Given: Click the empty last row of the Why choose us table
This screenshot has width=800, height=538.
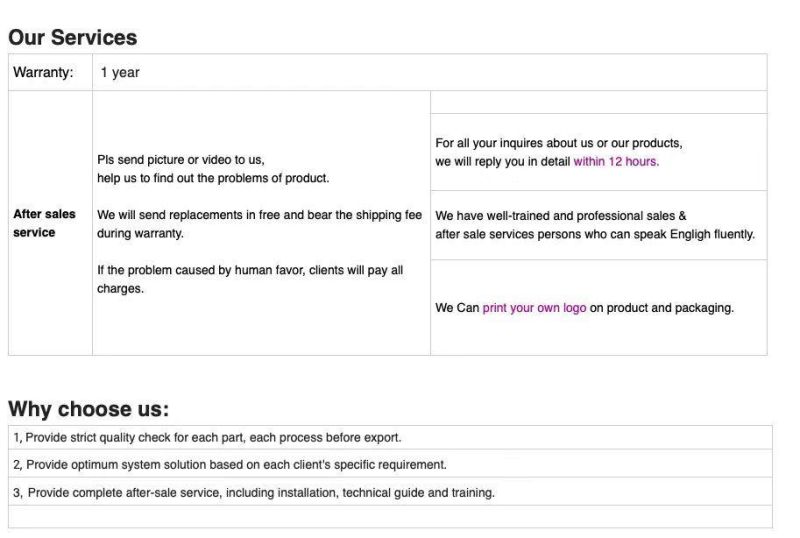Looking at the screenshot, I should click(390, 517).
